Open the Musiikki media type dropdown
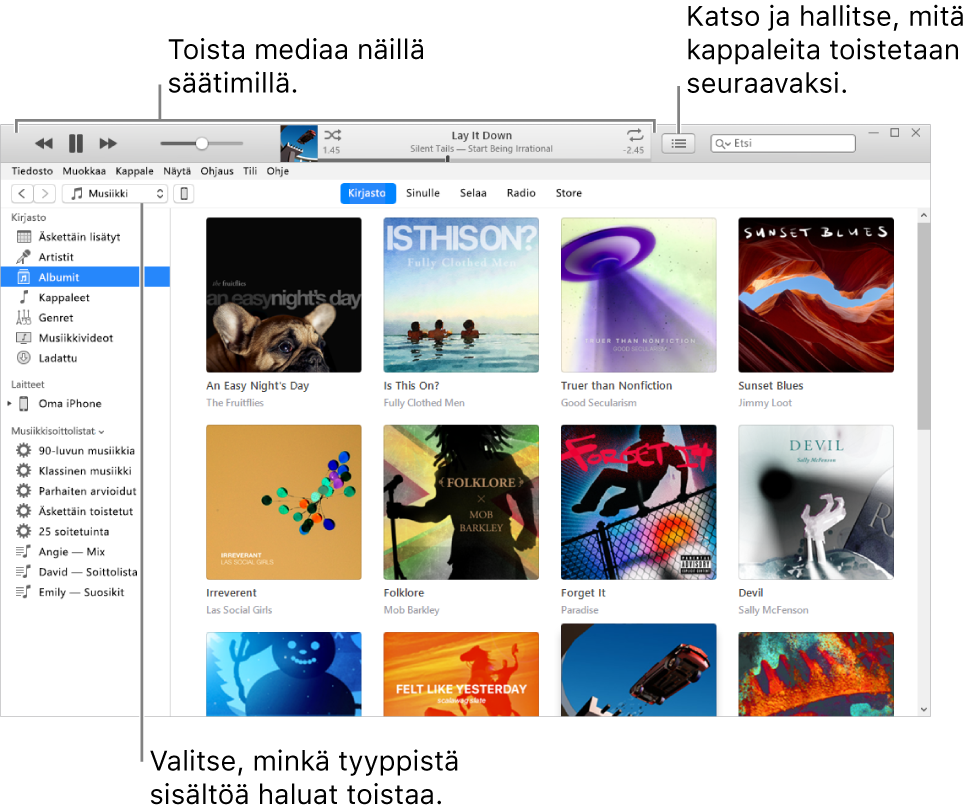This screenshot has height=811, width=971. [115, 194]
